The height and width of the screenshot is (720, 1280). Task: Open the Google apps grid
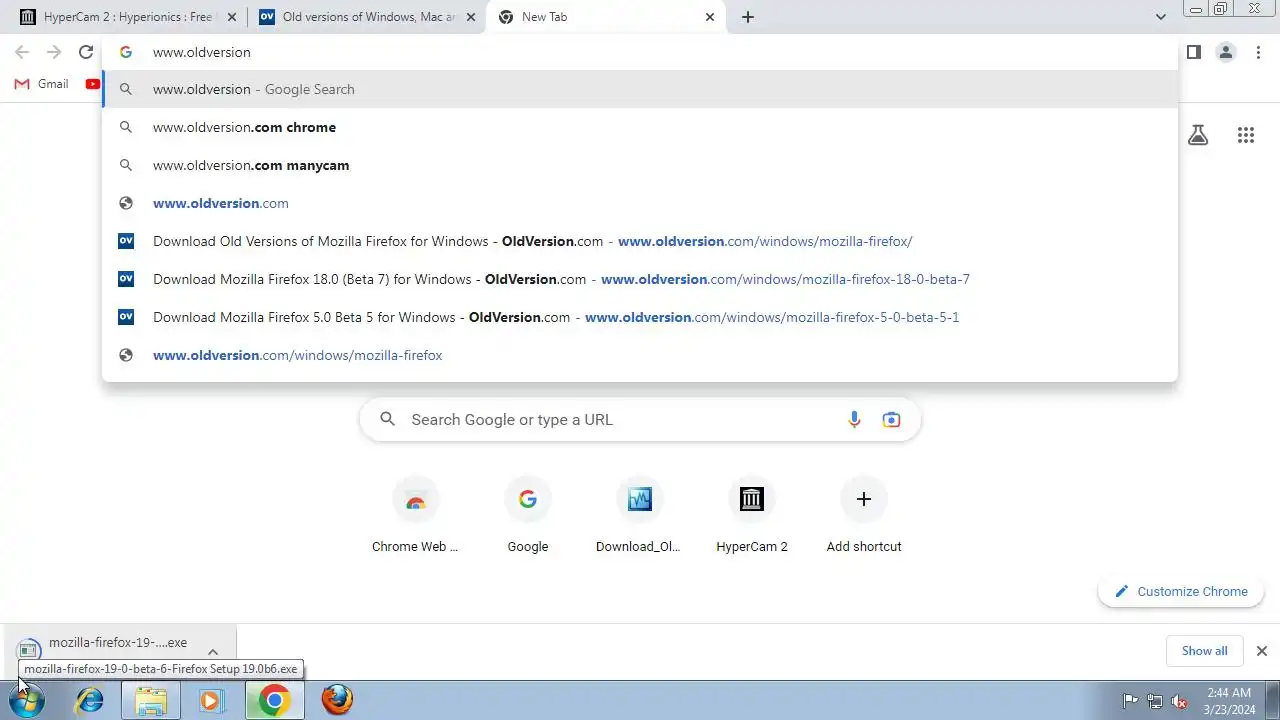(1245, 135)
